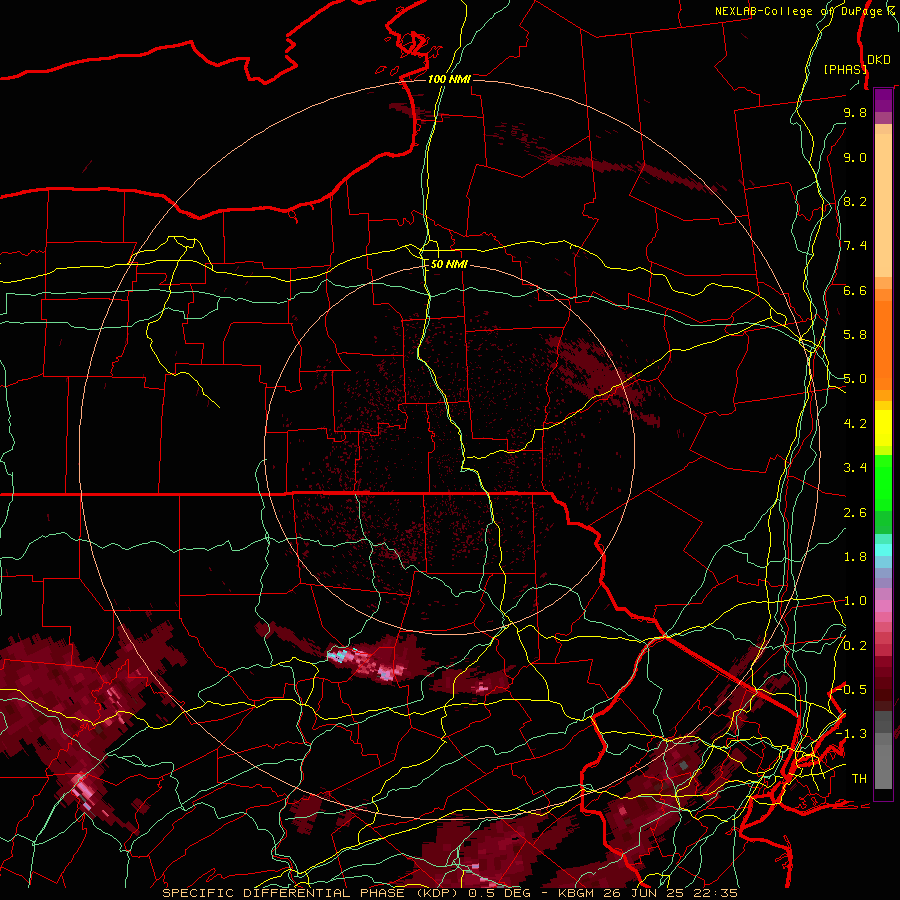
Task: Click the 100 NMI range ring label
Action: click(449, 79)
